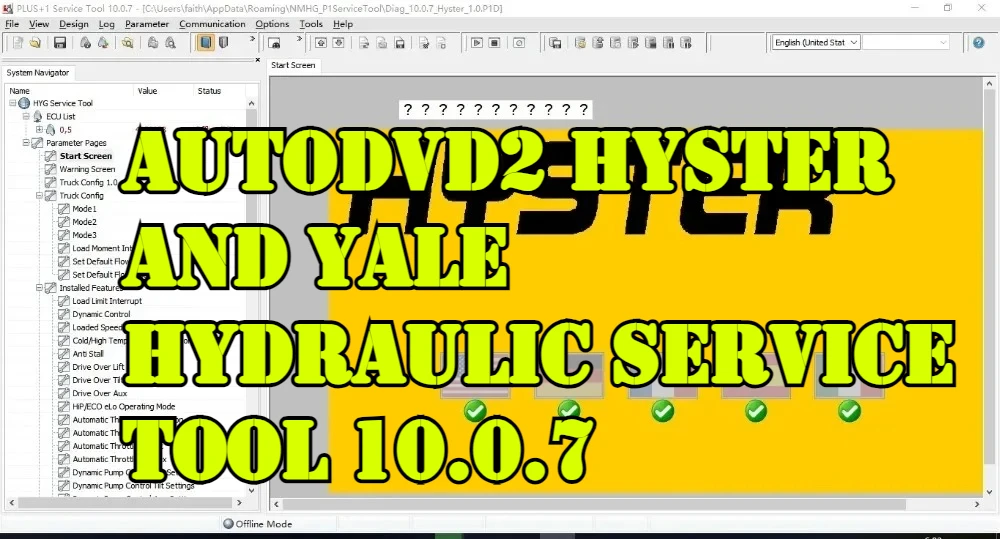Open the Tools menu

coord(311,24)
